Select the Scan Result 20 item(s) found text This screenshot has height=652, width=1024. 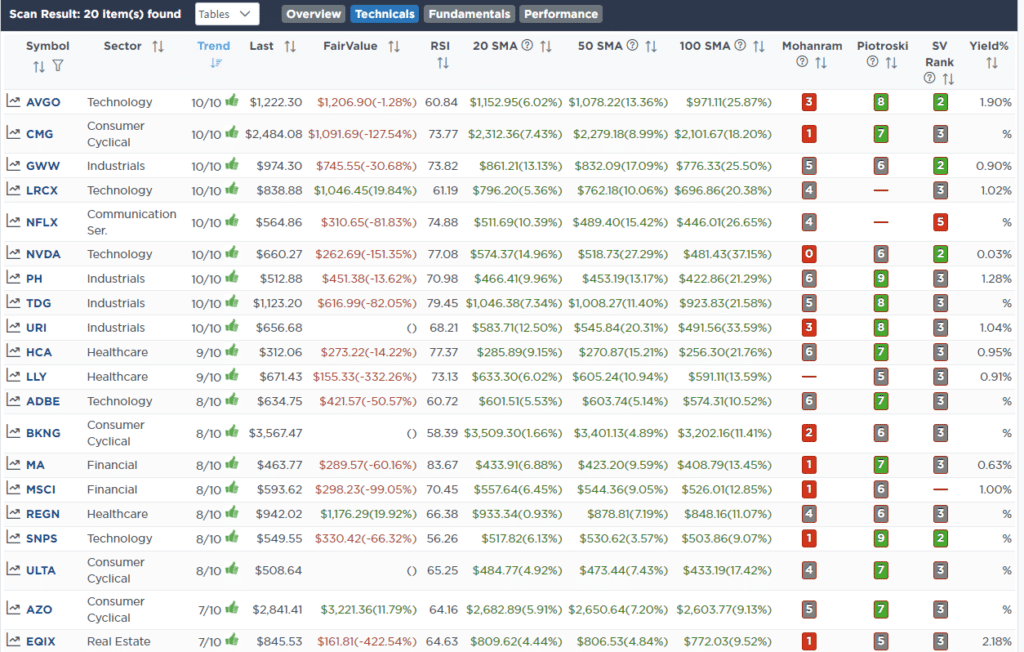click(x=95, y=14)
